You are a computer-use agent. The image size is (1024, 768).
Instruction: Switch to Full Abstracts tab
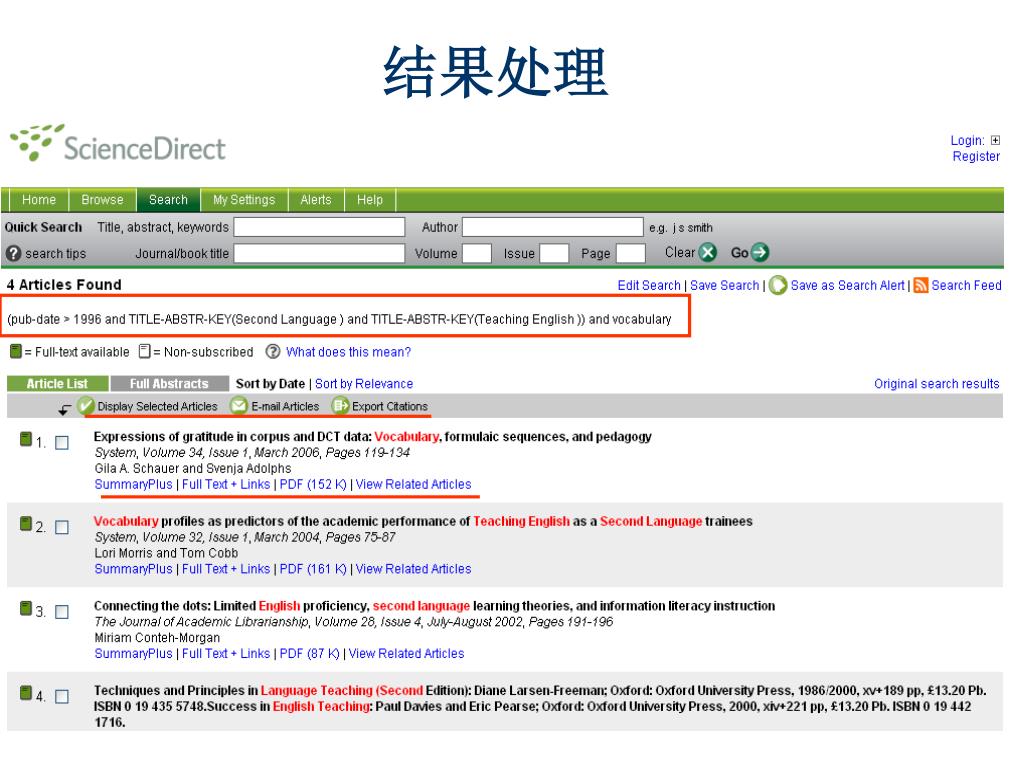tap(170, 383)
